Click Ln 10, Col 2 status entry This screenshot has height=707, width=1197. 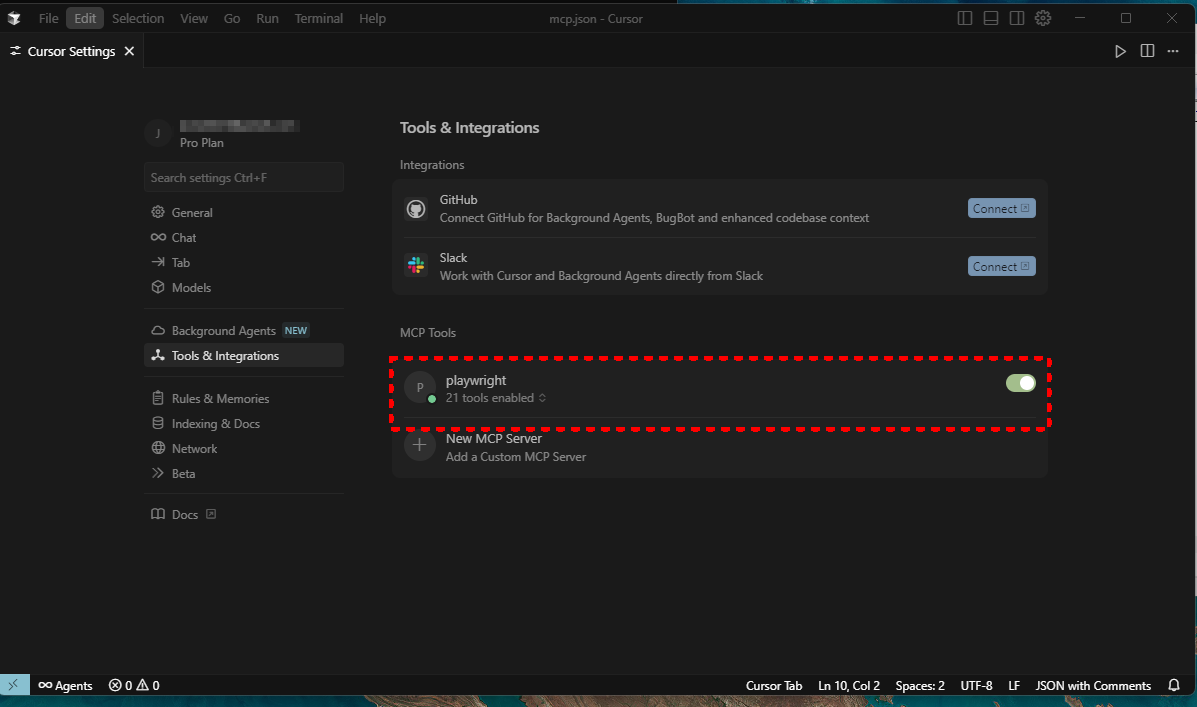(849, 686)
